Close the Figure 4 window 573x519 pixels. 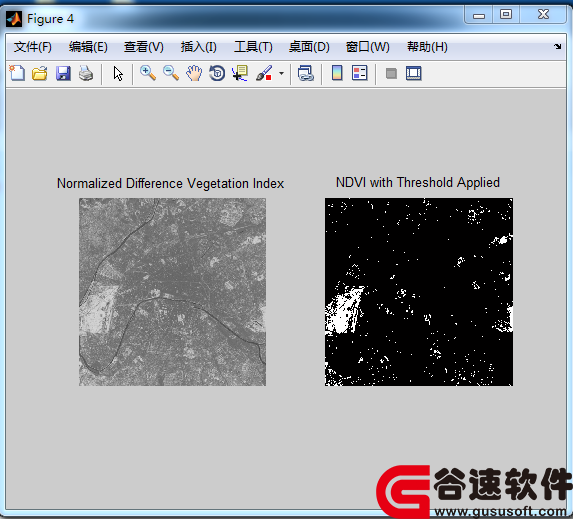[543, 15]
